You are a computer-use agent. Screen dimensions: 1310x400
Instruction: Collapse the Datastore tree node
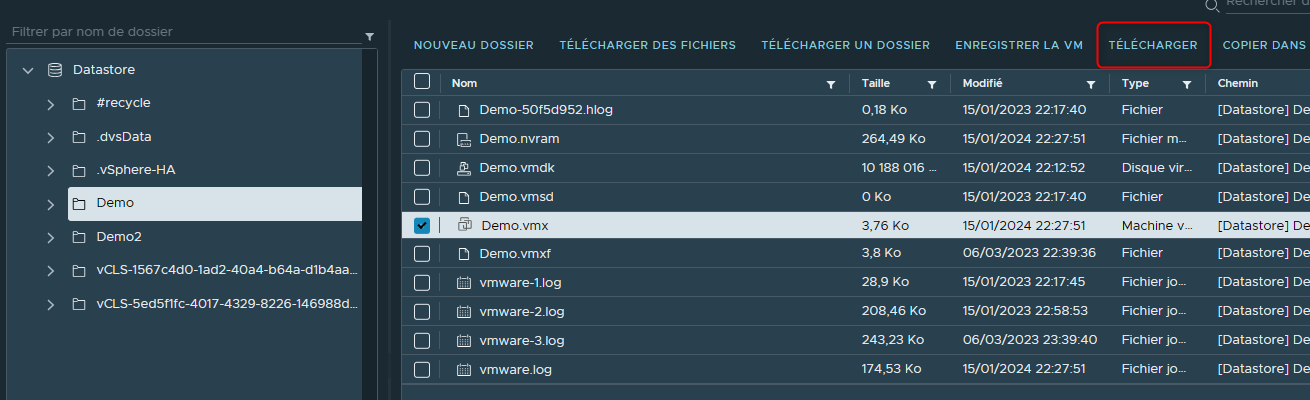[28, 70]
